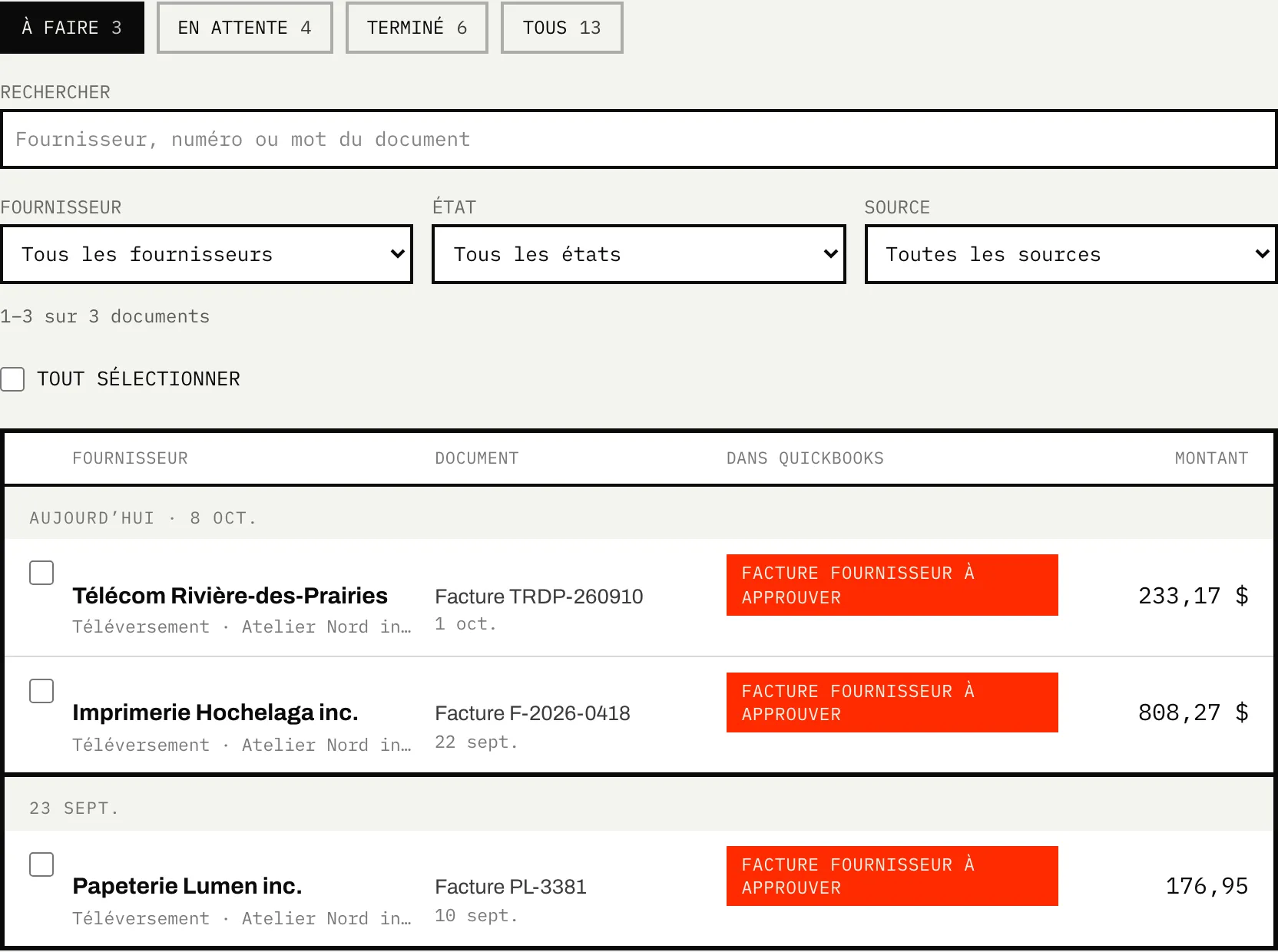The width and height of the screenshot is (1278, 952).
Task: Show the TERMINÉ tab
Action: click(x=416, y=28)
